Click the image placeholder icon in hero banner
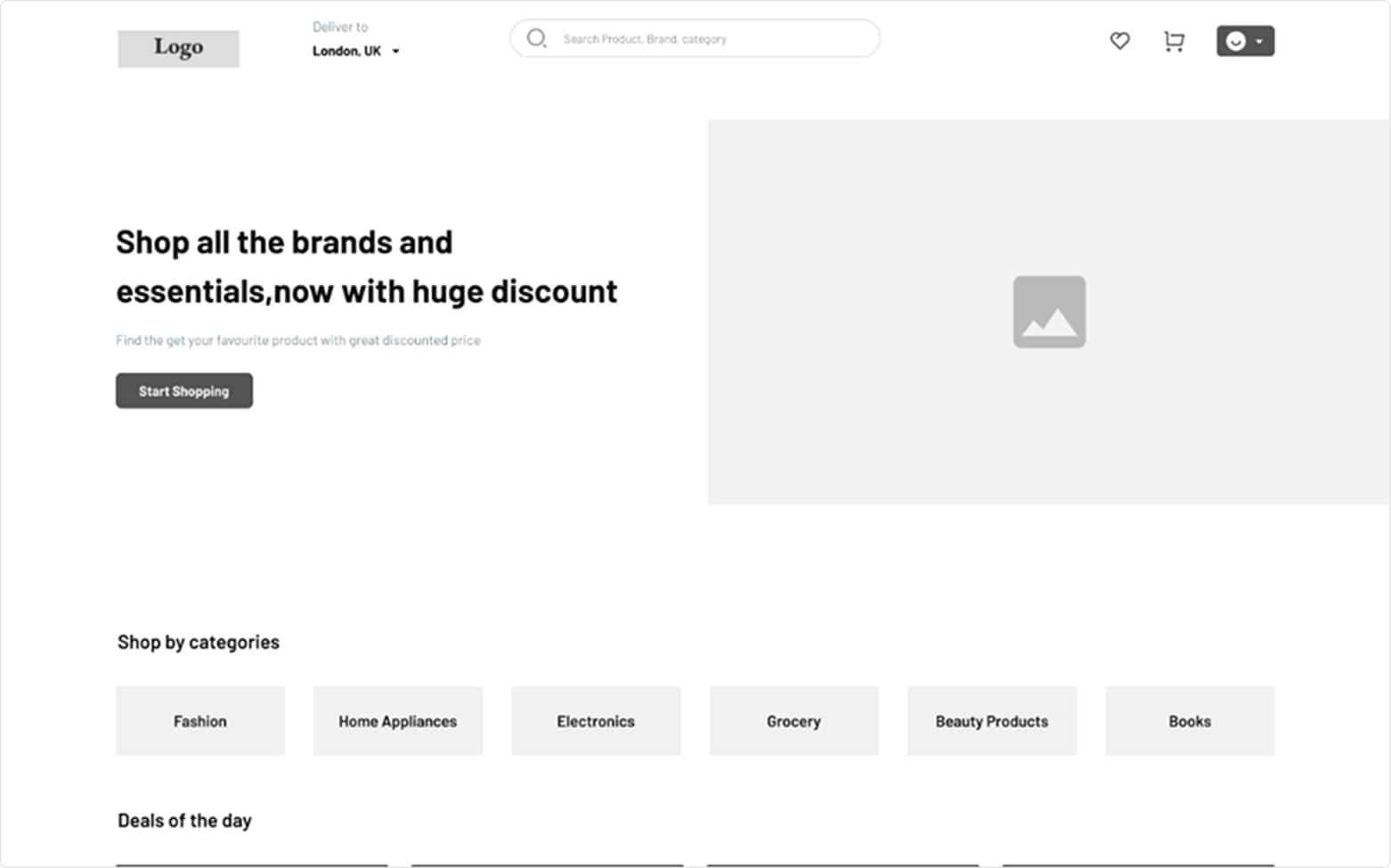Viewport: 1391px width, 868px height. (1049, 312)
